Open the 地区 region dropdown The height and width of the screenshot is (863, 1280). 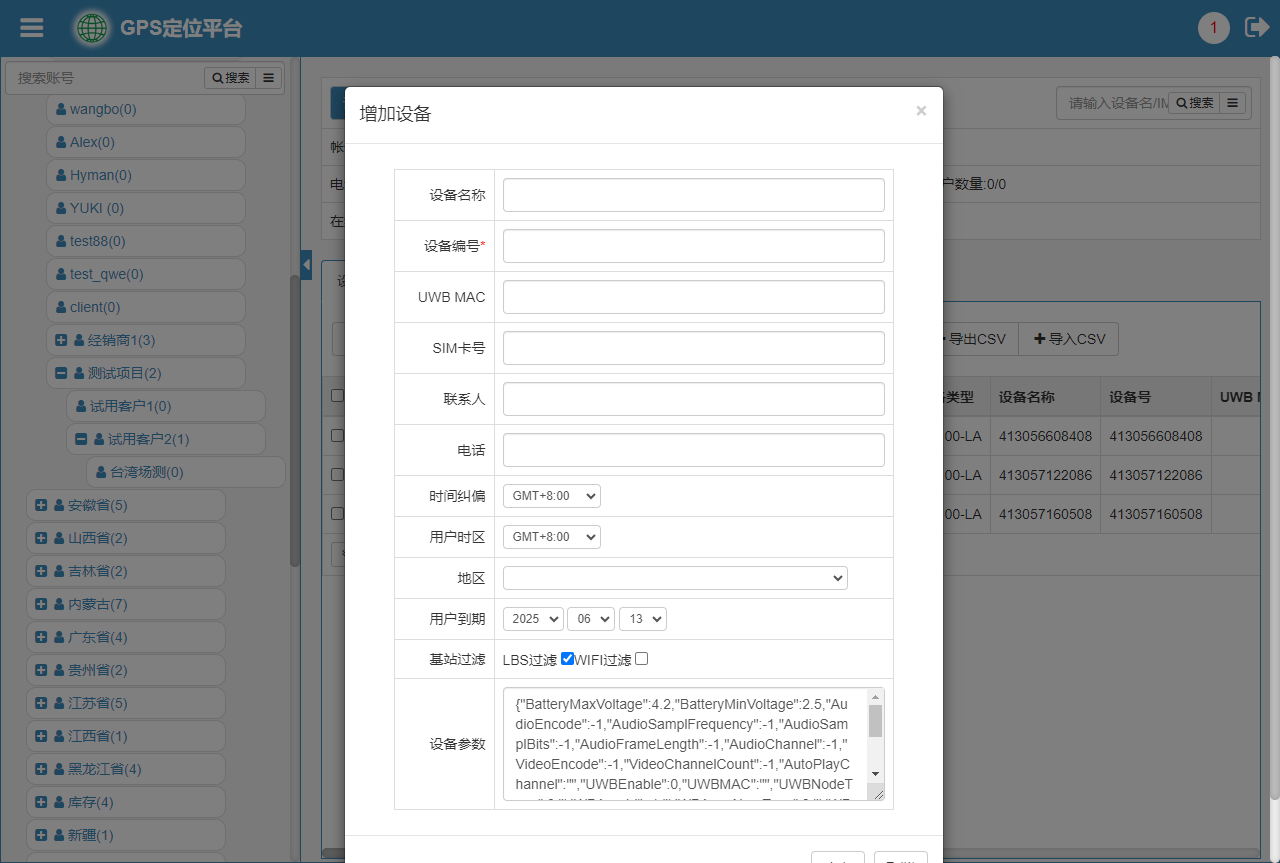[675, 578]
